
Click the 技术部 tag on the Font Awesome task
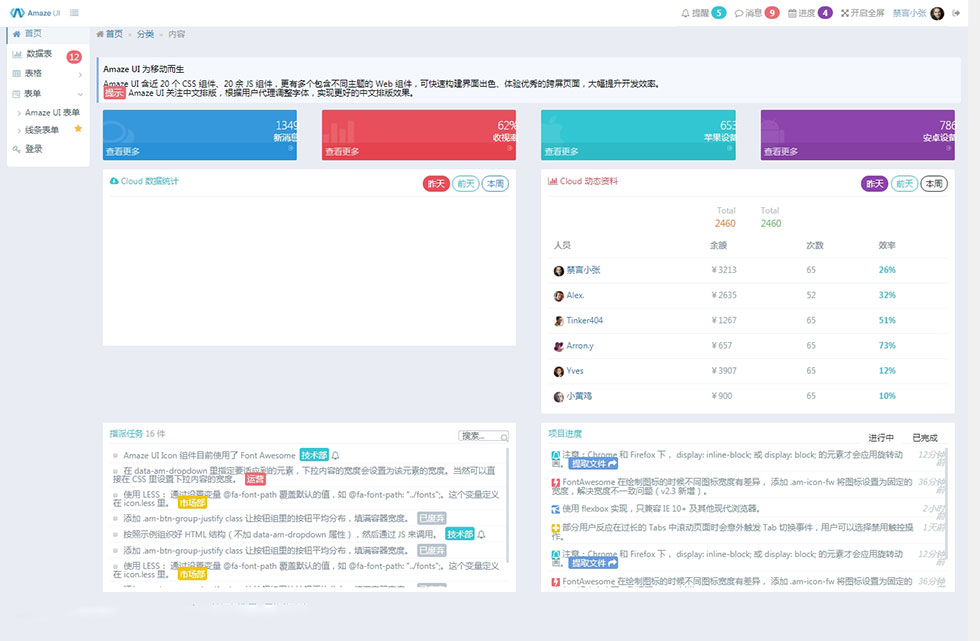(x=314, y=455)
